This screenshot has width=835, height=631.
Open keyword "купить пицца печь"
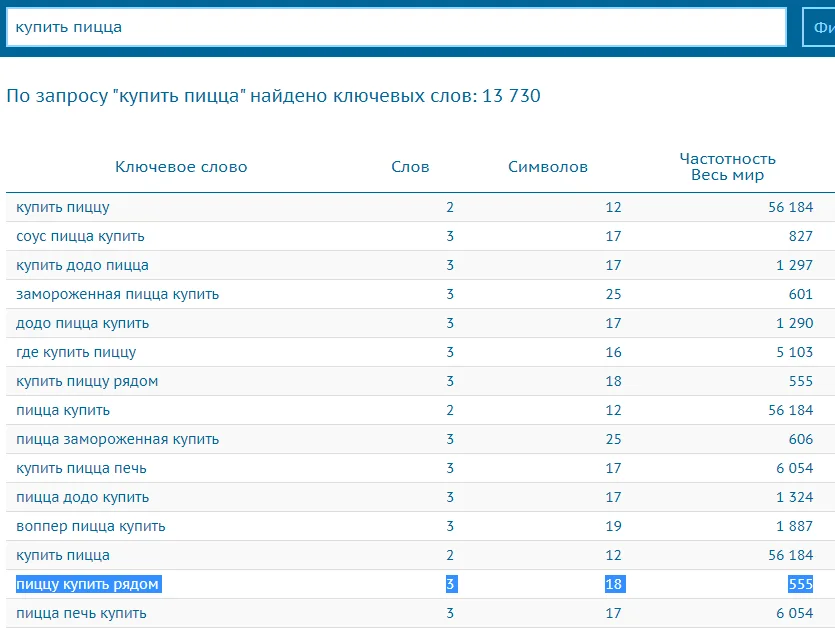79,468
